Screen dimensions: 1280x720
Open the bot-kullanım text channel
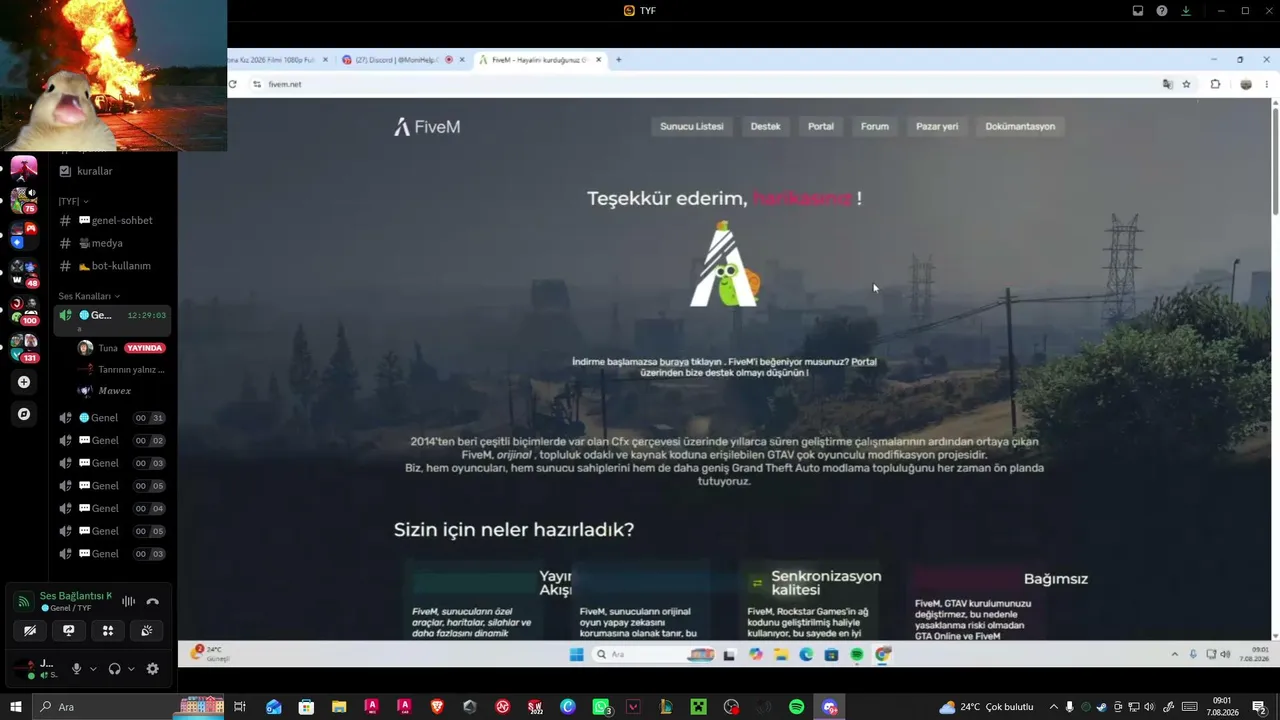pos(112,266)
